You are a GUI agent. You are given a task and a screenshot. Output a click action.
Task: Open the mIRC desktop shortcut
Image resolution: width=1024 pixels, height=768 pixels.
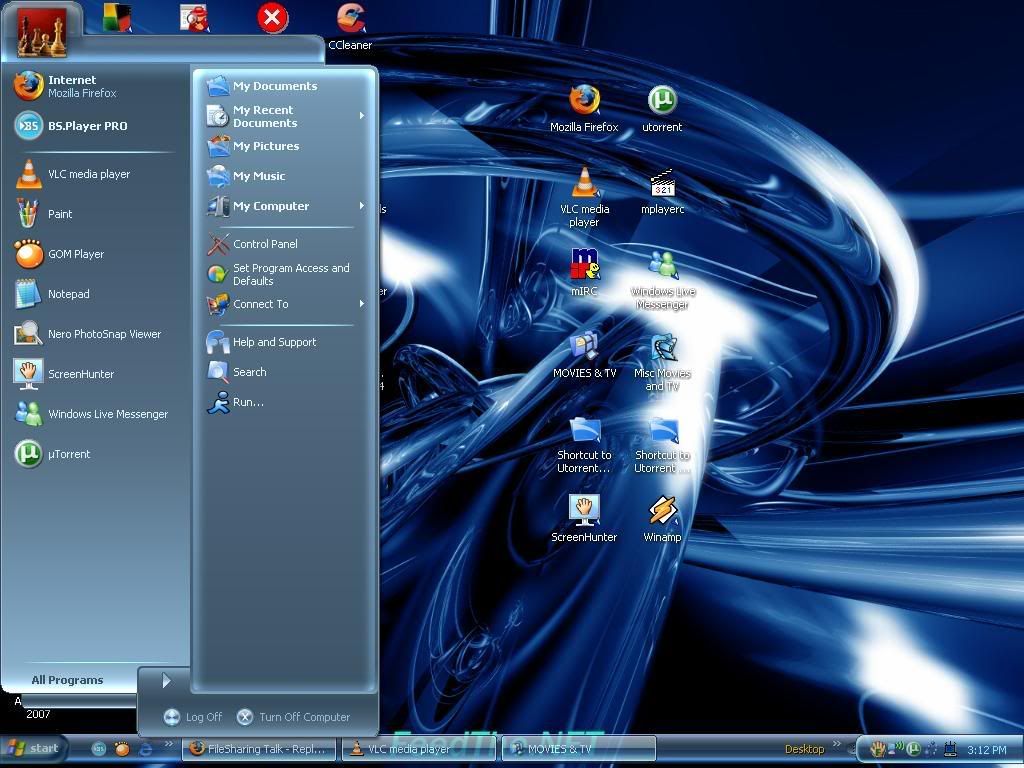coord(584,273)
